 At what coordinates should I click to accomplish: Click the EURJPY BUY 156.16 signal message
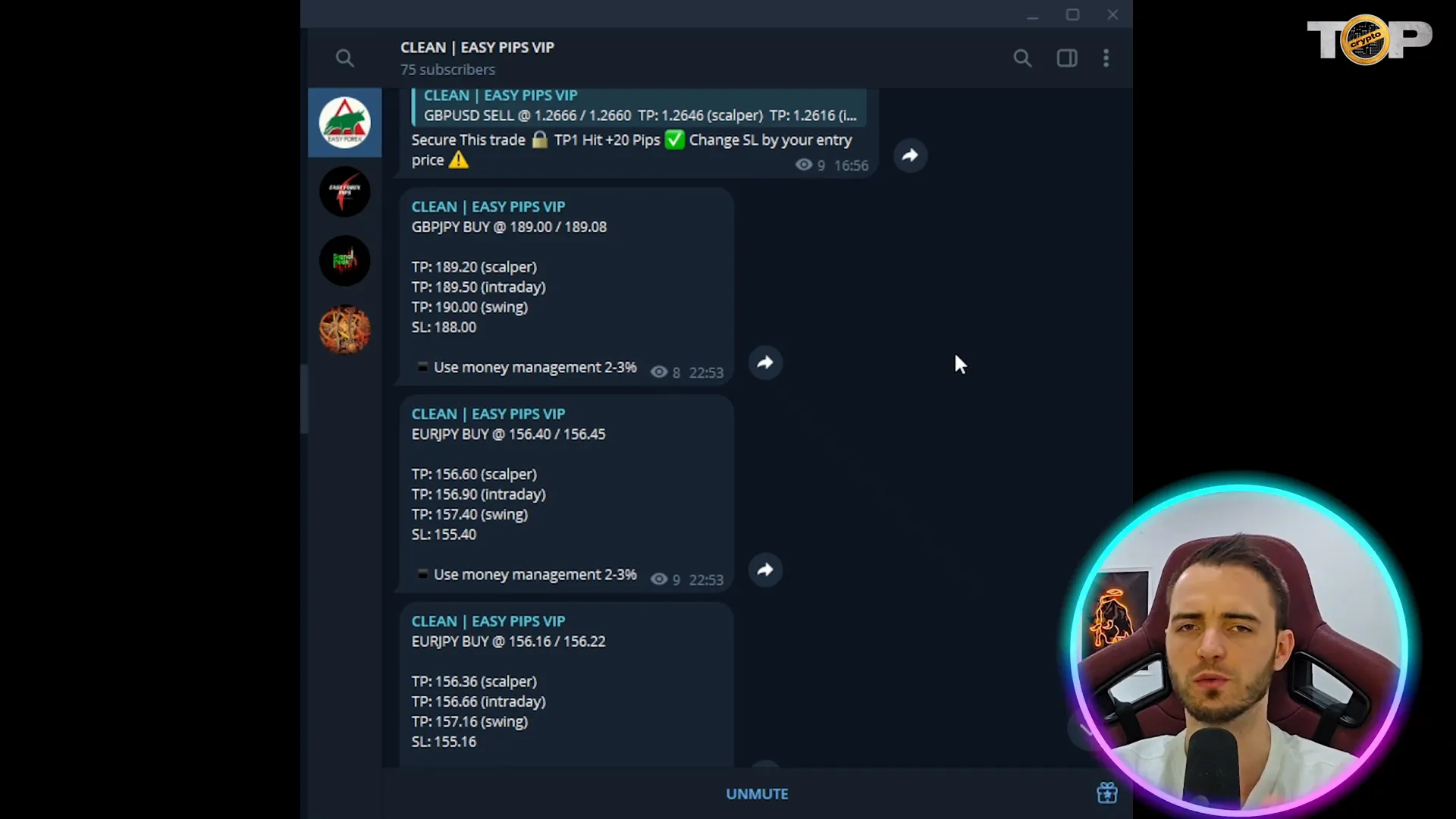(x=568, y=680)
